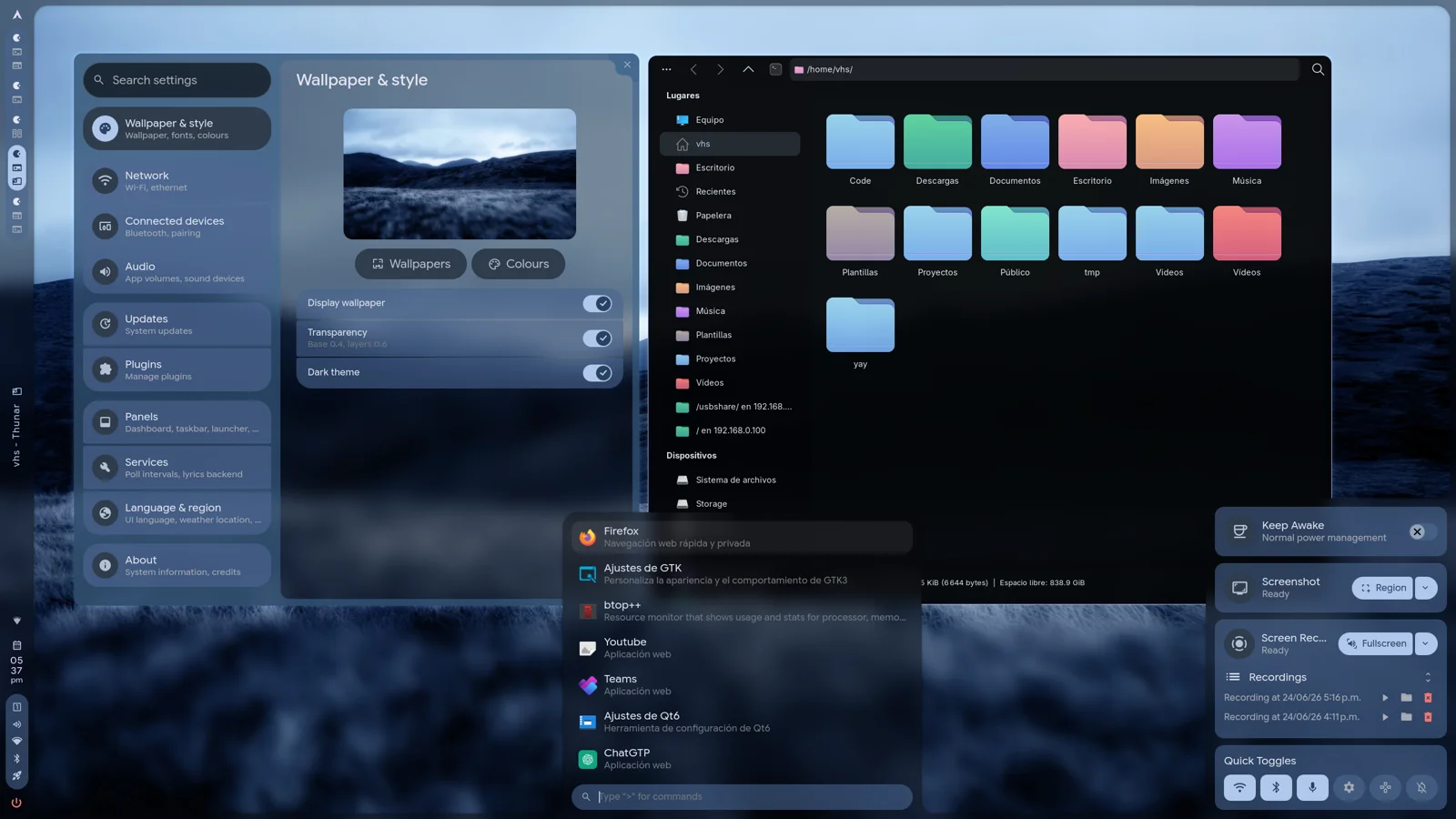The width and height of the screenshot is (1456, 819).
Task: Go forward in Thunar file manager
Action: coord(721,69)
